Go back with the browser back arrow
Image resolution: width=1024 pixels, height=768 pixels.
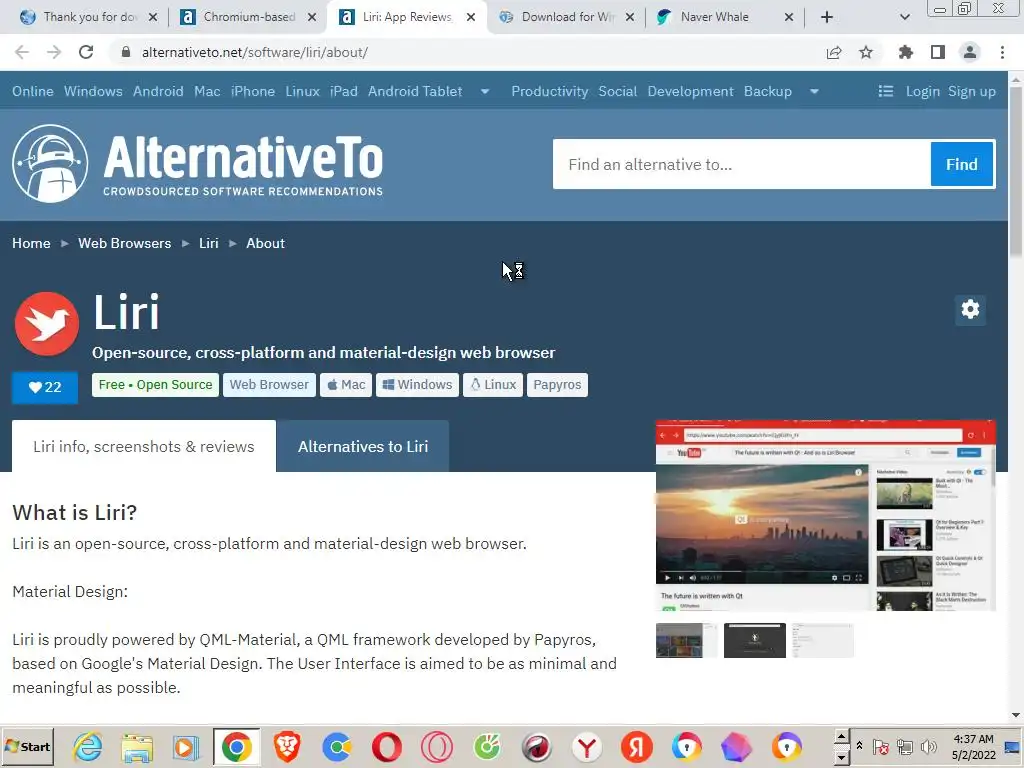pyautogui.click(x=22, y=52)
